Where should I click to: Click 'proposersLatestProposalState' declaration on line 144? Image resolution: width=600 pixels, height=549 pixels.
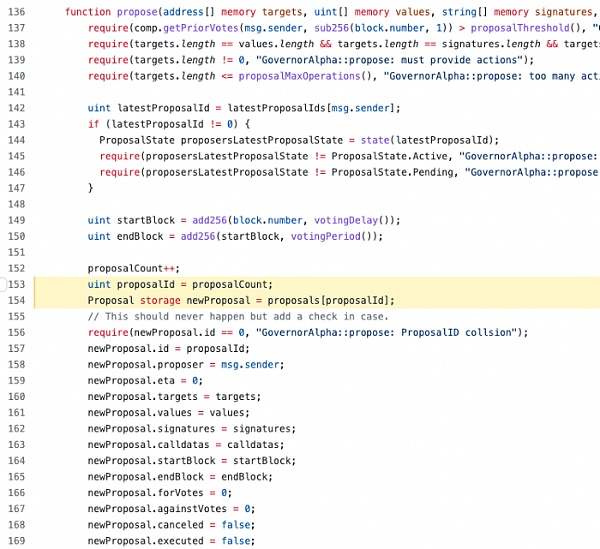262,140
